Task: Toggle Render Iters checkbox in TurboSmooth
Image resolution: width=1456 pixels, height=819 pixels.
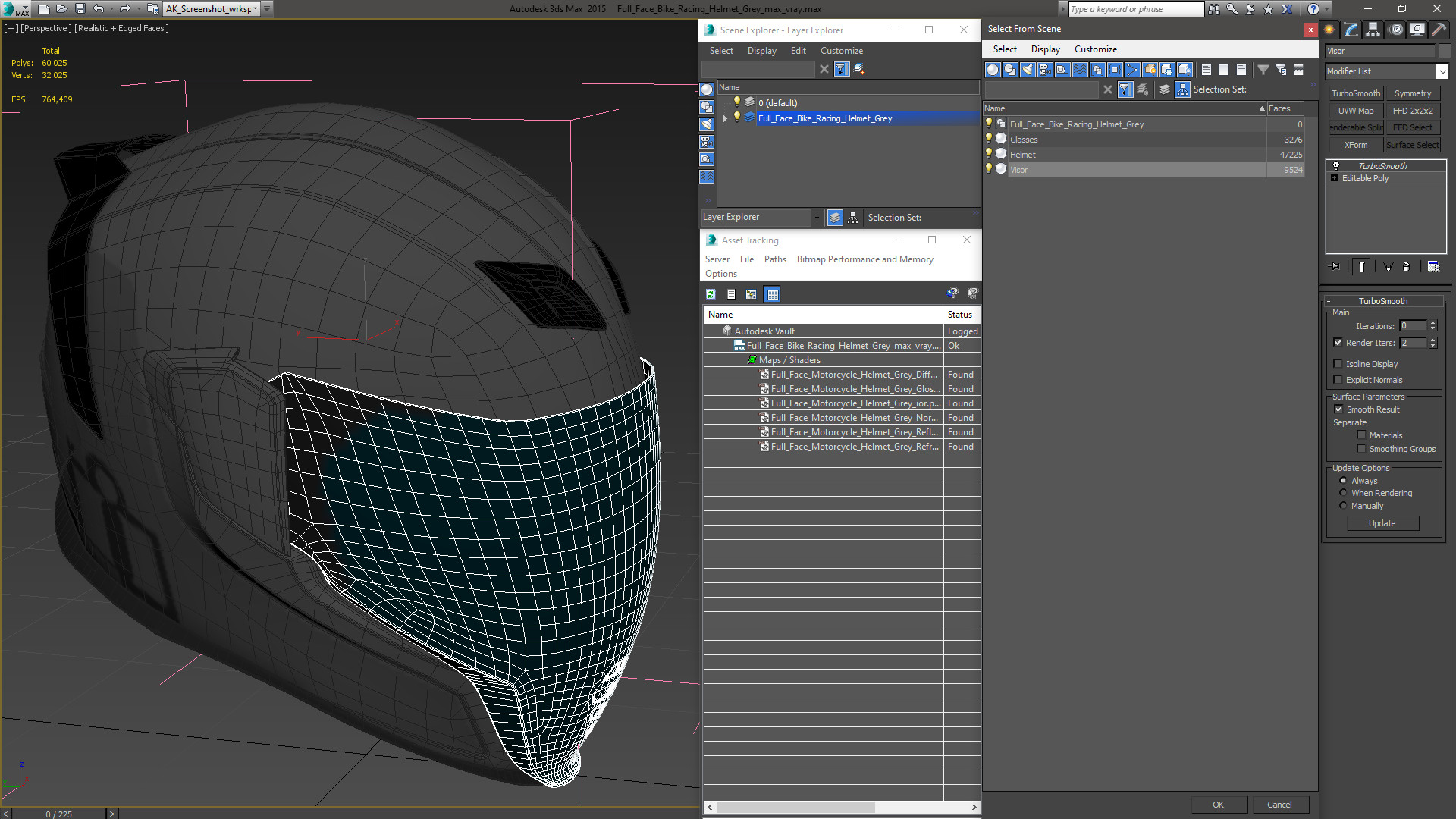Action: click(1338, 343)
